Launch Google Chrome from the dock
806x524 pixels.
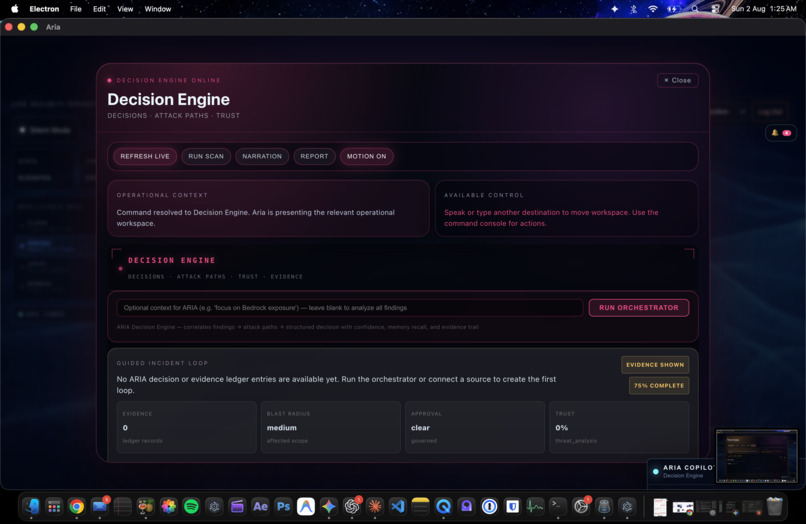tap(77, 507)
